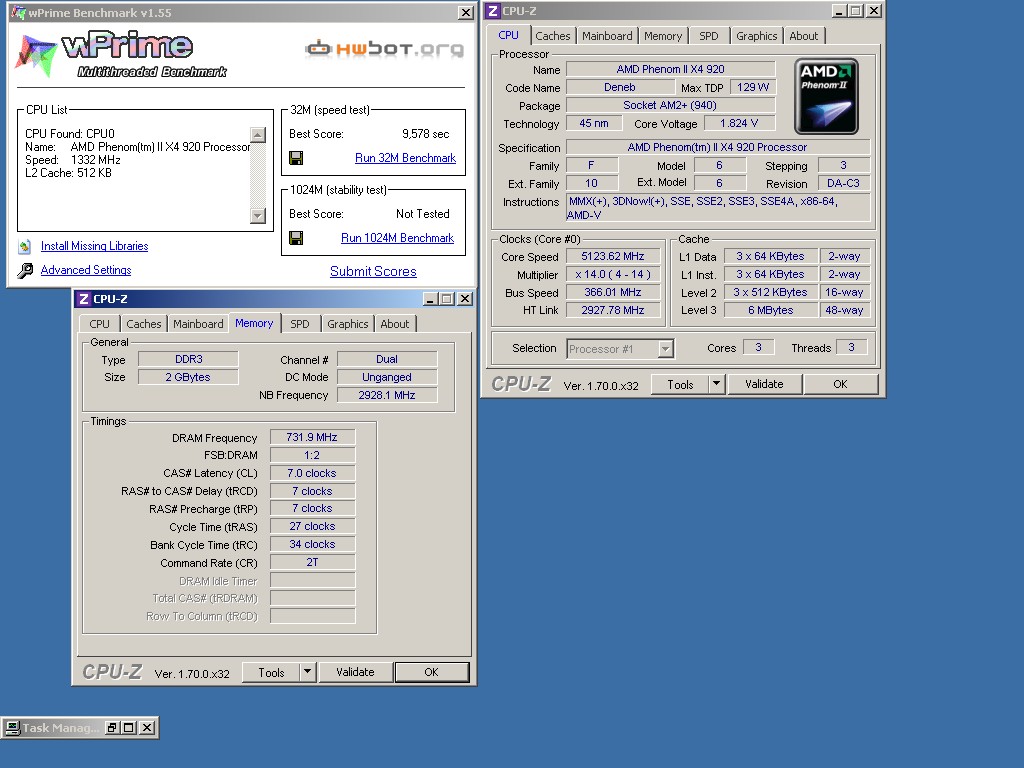Switch to Caches tab in CPU window
This screenshot has height=768, width=1024.
(552, 36)
